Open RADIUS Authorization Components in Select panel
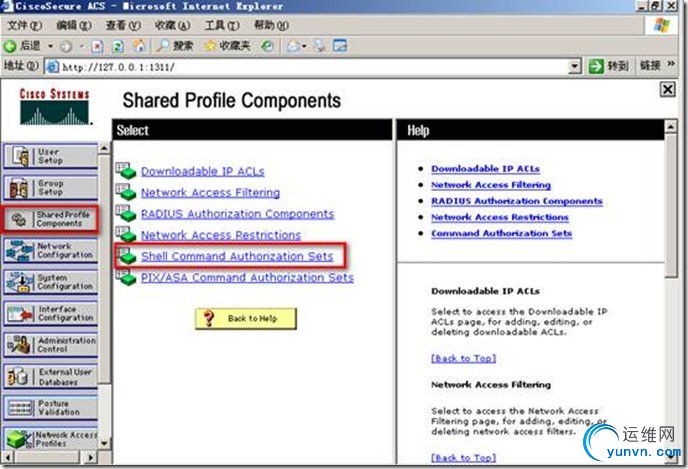 click(x=237, y=214)
